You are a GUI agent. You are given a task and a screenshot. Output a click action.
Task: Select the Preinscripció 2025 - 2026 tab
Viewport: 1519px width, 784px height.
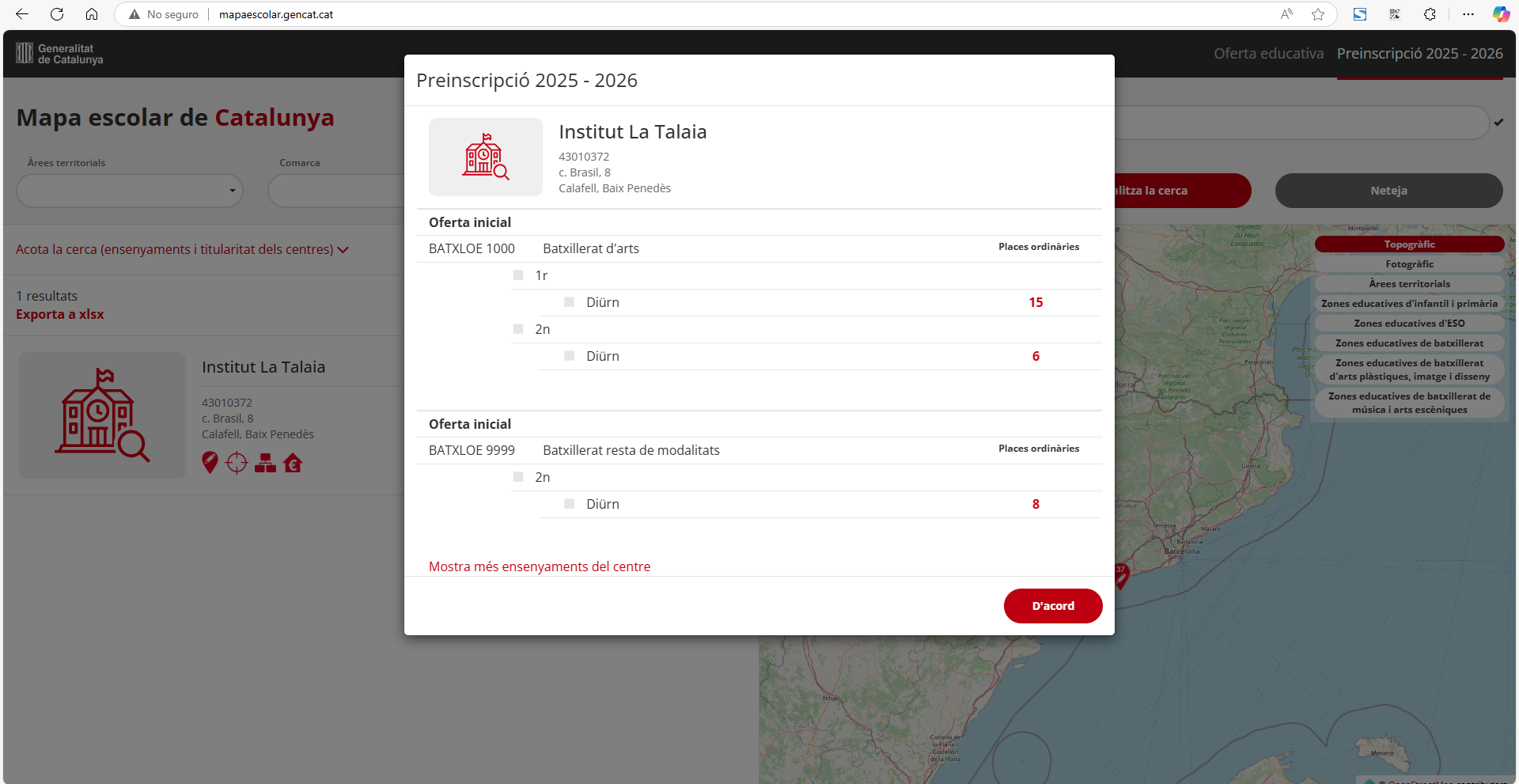coord(1419,54)
